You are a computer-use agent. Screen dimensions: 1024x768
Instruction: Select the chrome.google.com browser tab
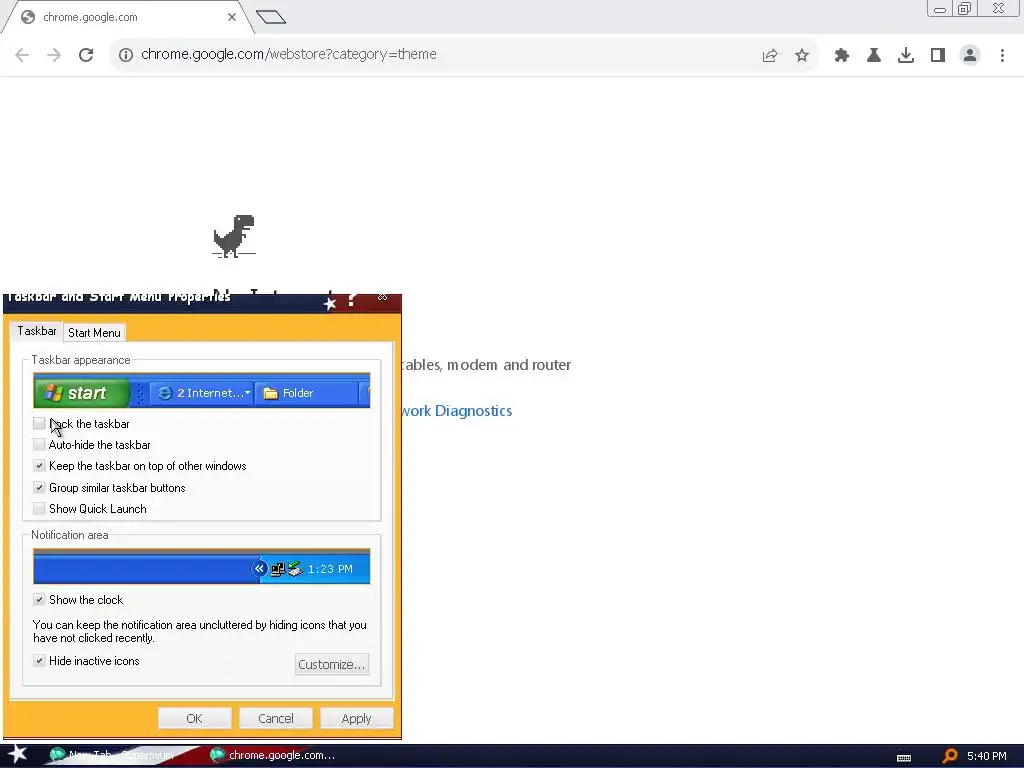[127, 17]
